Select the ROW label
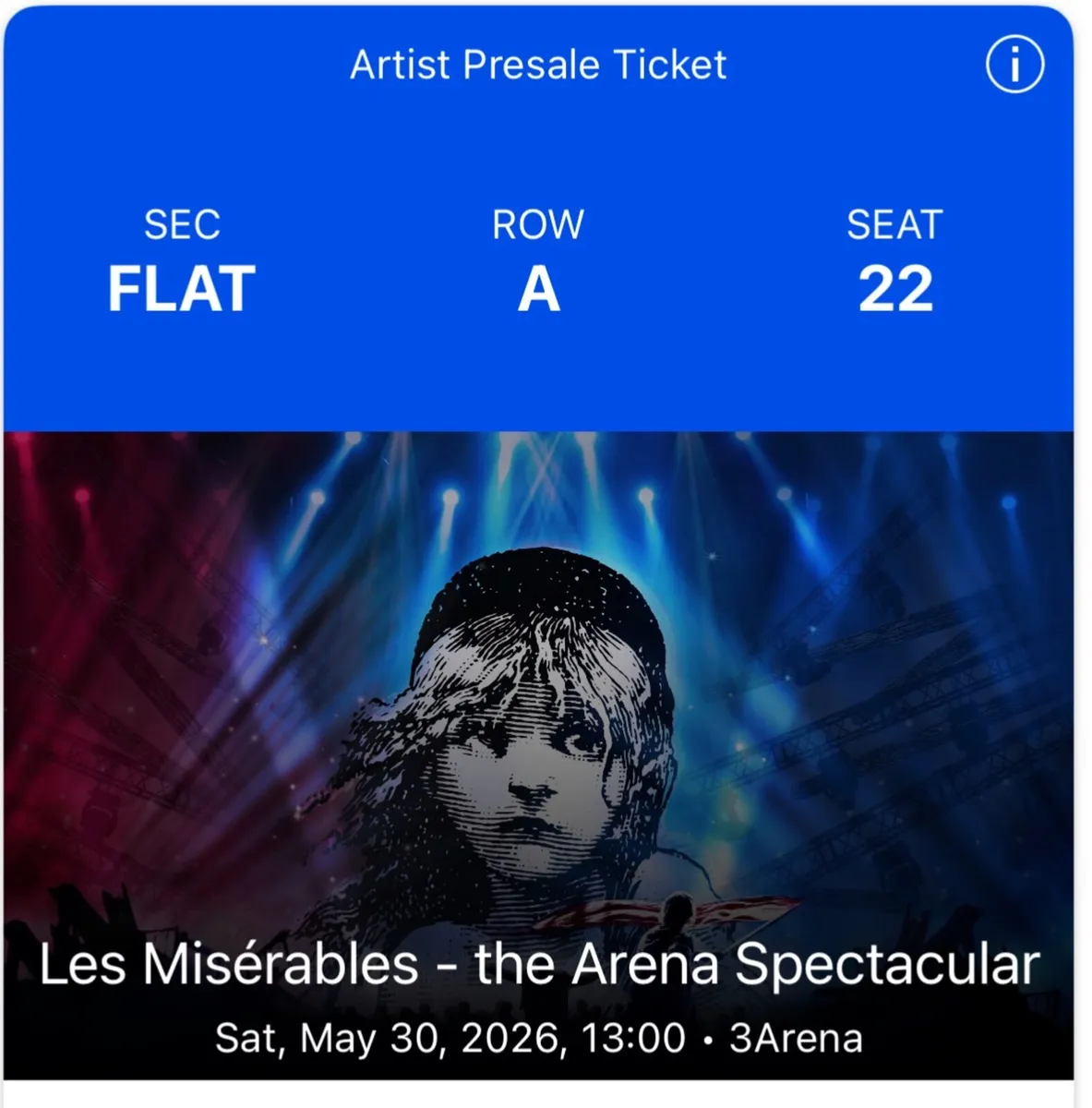The height and width of the screenshot is (1108, 1092). click(537, 222)
